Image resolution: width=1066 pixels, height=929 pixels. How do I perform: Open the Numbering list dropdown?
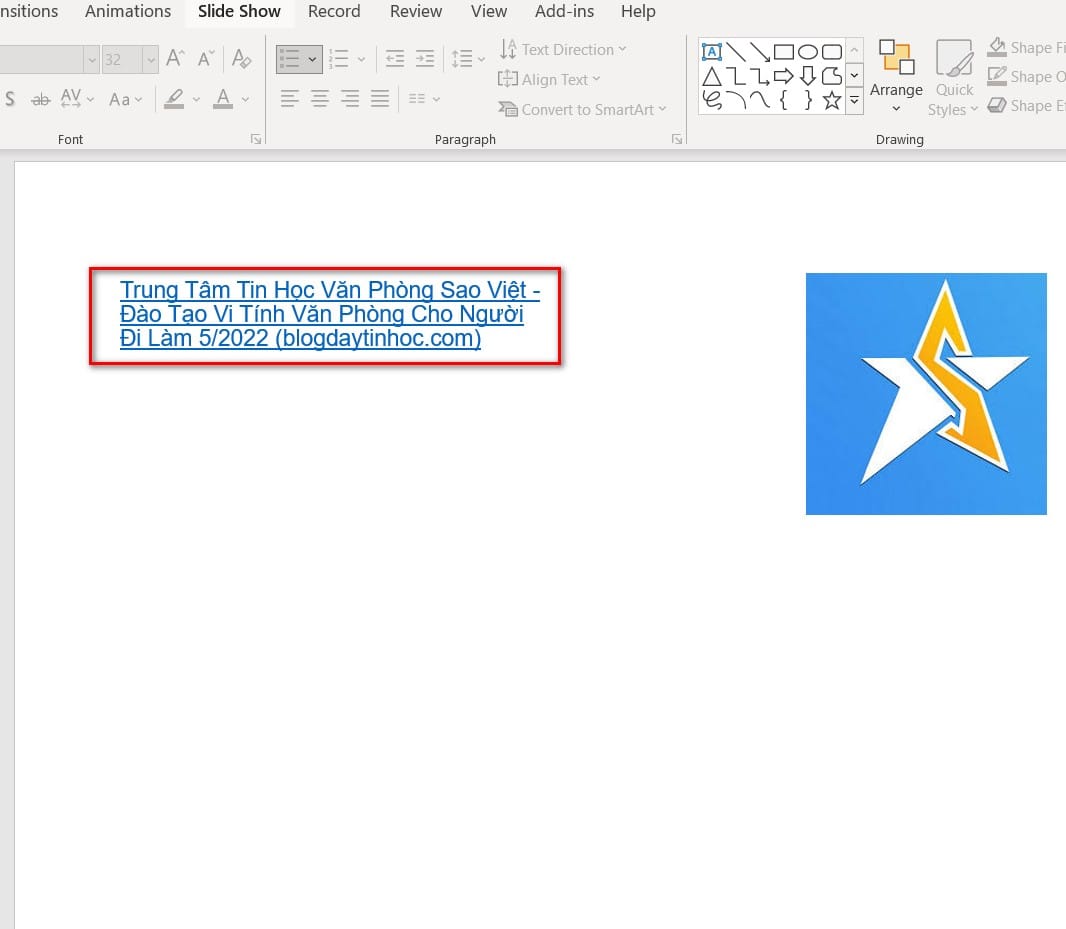(x=361, y=60)
